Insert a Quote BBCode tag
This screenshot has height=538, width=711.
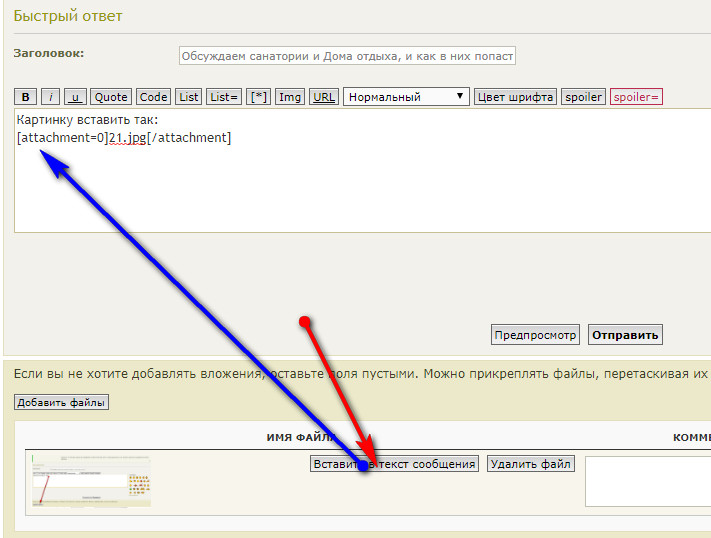(x=111, y=97)
